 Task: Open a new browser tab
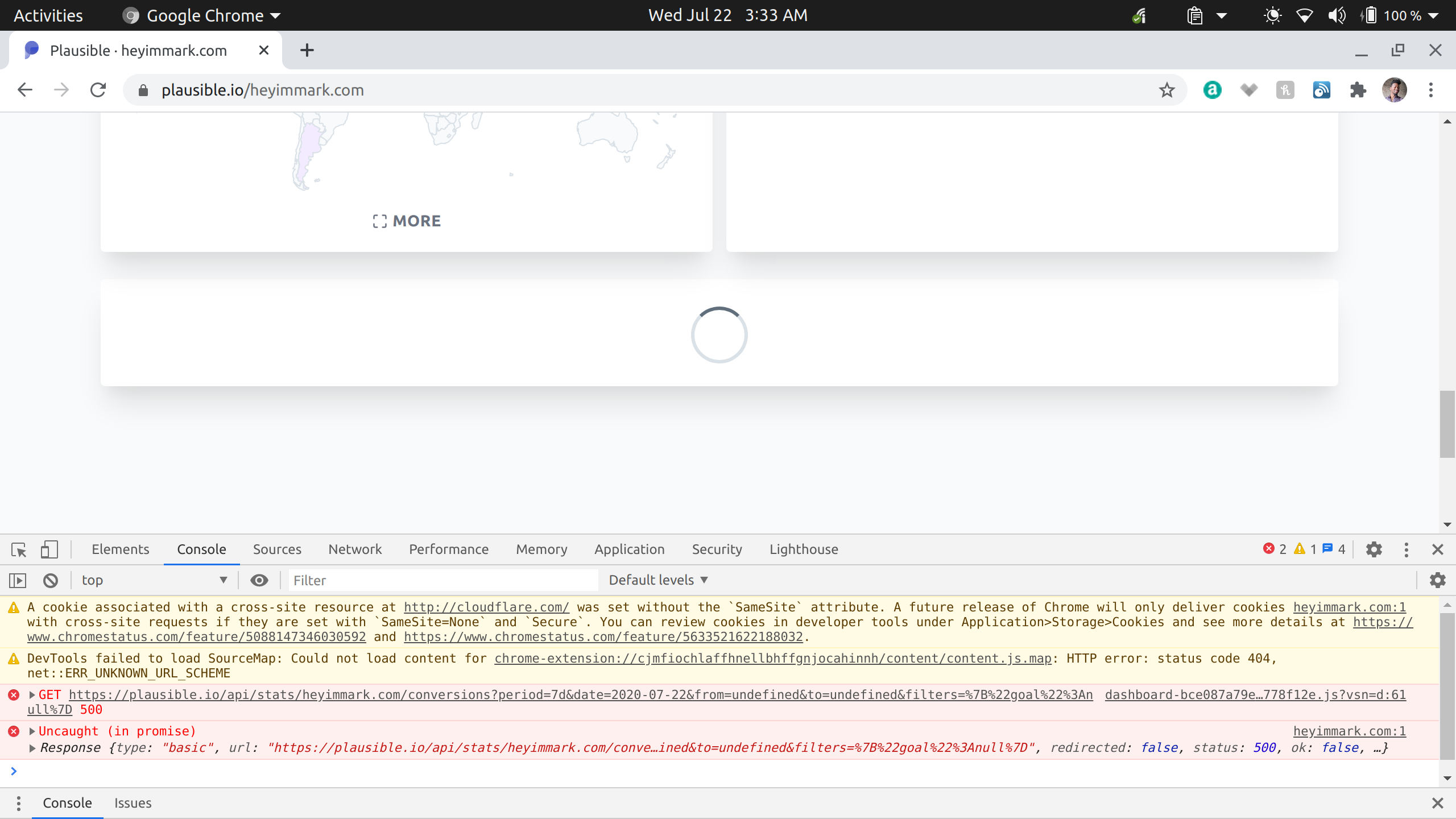click(307, 50)
